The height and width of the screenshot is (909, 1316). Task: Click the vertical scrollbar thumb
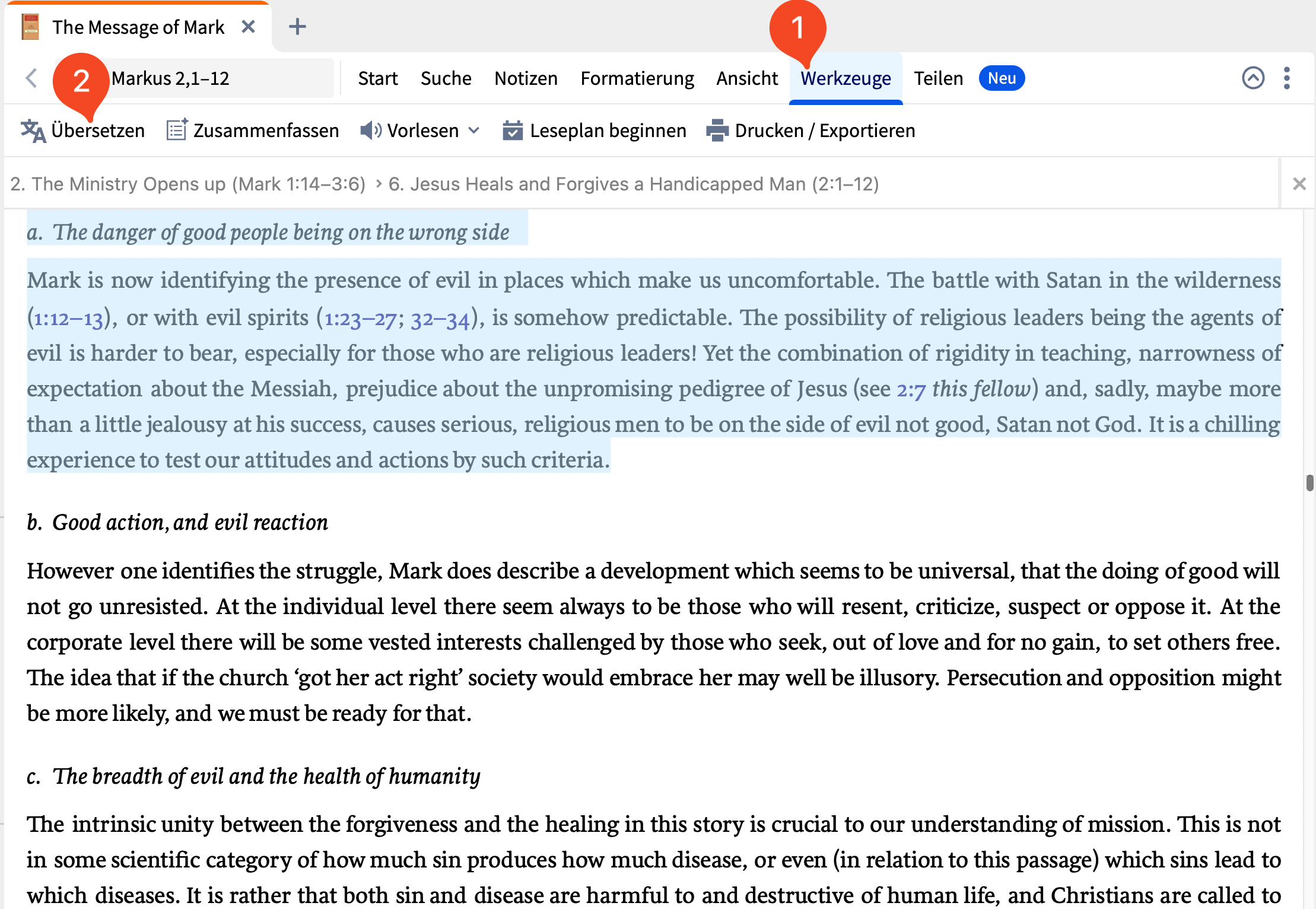click(1309, 482)
